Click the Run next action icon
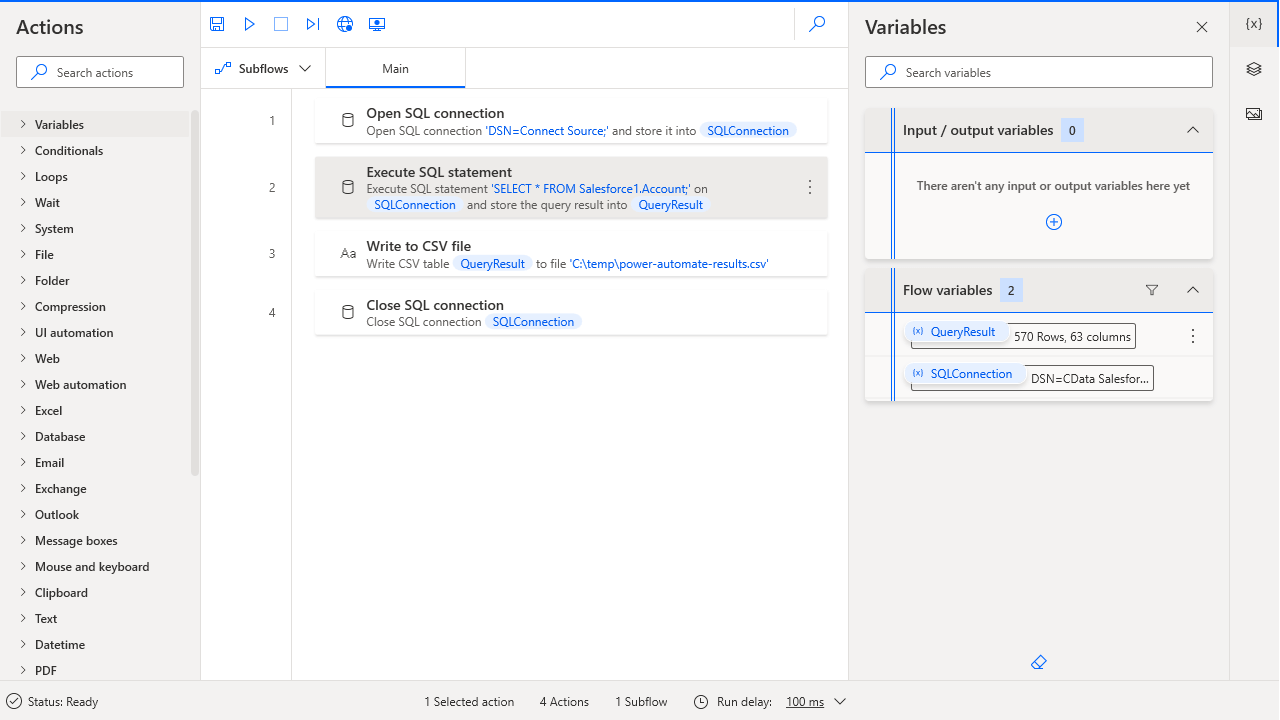Screen dimensions: 1280x720 point(313,24)
